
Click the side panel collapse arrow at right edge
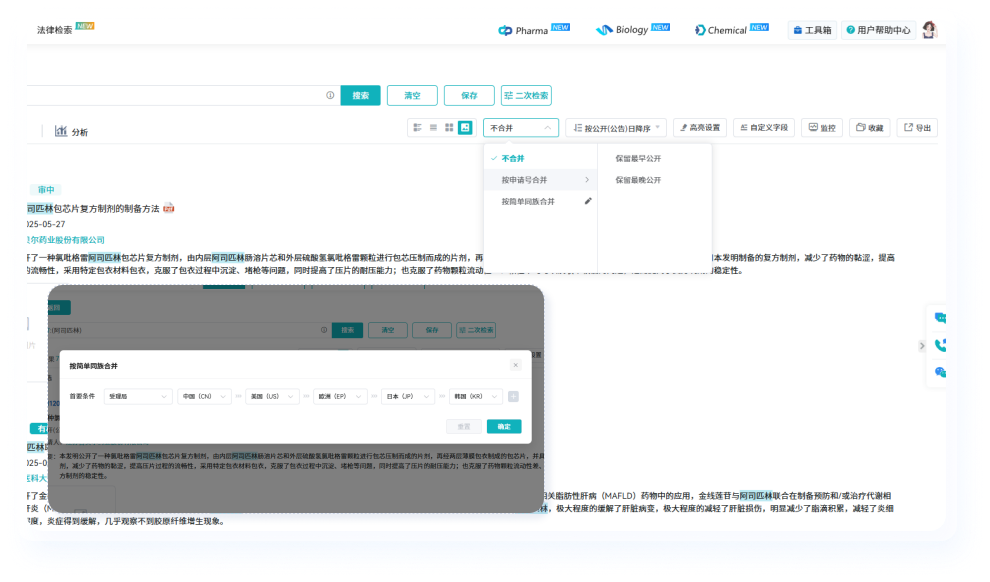click(922, 346)
